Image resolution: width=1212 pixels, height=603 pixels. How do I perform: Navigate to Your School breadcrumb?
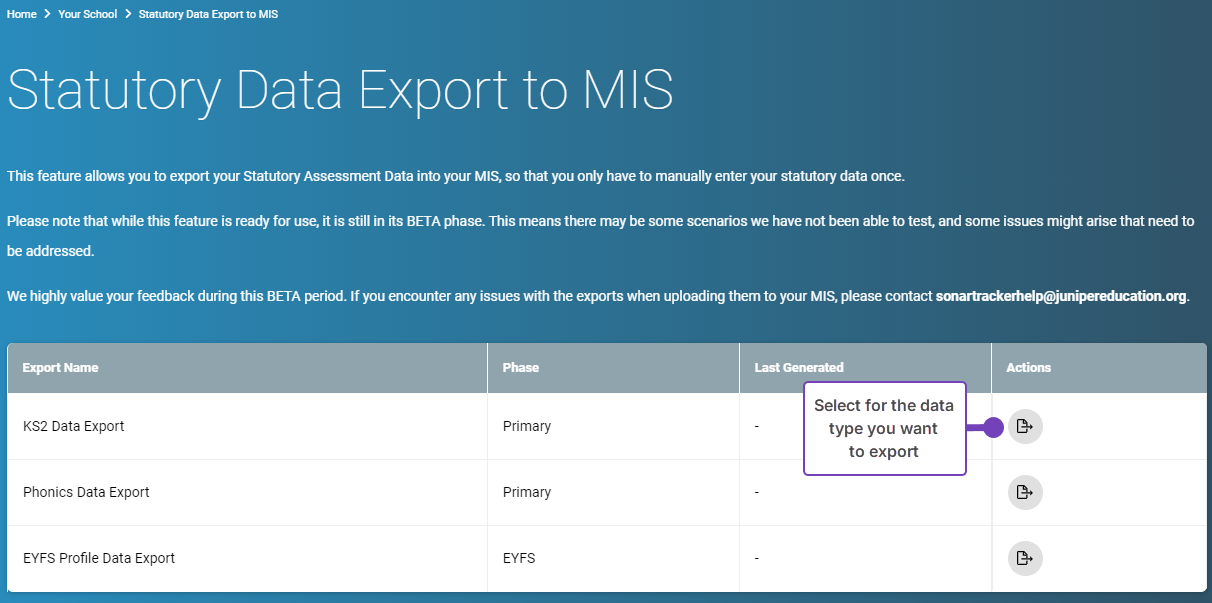(88, 14)
